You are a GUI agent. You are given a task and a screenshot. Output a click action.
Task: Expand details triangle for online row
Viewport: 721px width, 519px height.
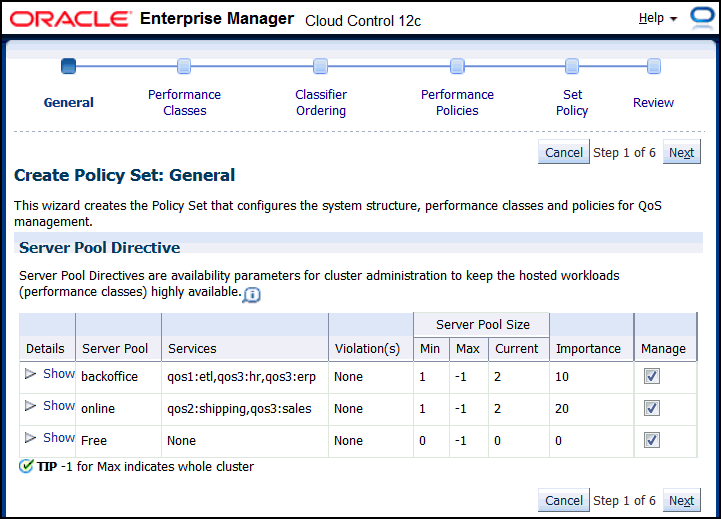click(30, 405)
